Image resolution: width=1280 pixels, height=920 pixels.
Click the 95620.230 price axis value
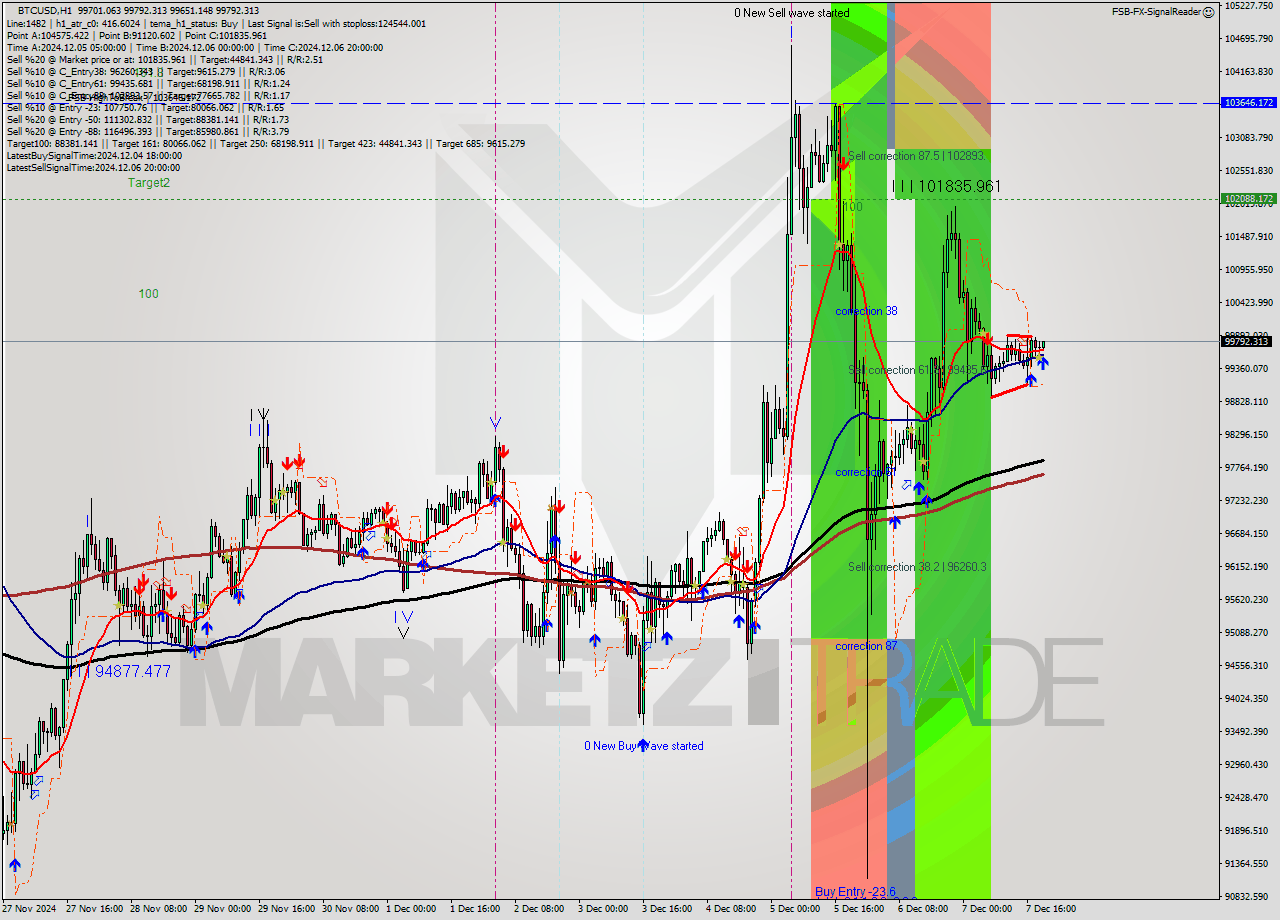tap(1248, 600)
